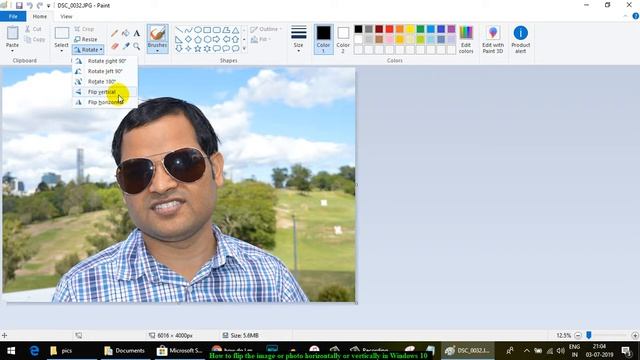Pick the yellow palette swatch

[410, 29]
